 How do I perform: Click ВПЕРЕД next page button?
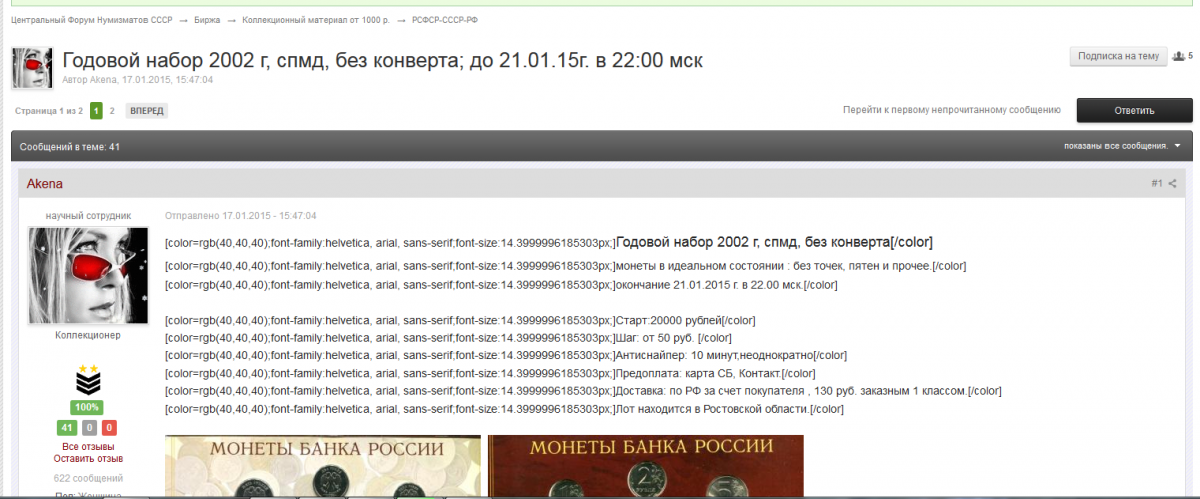pos(147,111)
